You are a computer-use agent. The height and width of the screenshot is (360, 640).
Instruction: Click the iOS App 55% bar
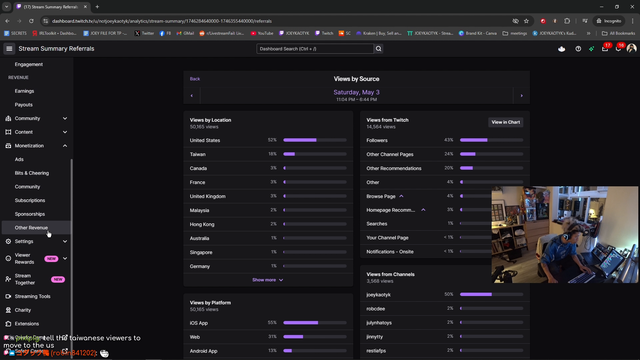pos(315,323)
